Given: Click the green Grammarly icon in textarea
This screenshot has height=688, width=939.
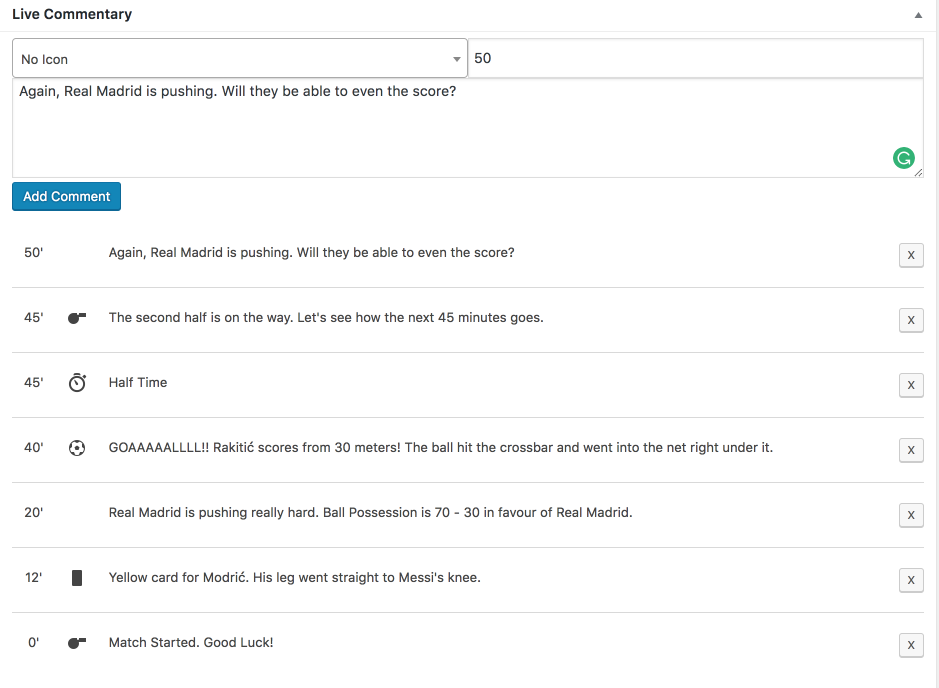Looking at the screenshot, I should click(x=904, y=158).
